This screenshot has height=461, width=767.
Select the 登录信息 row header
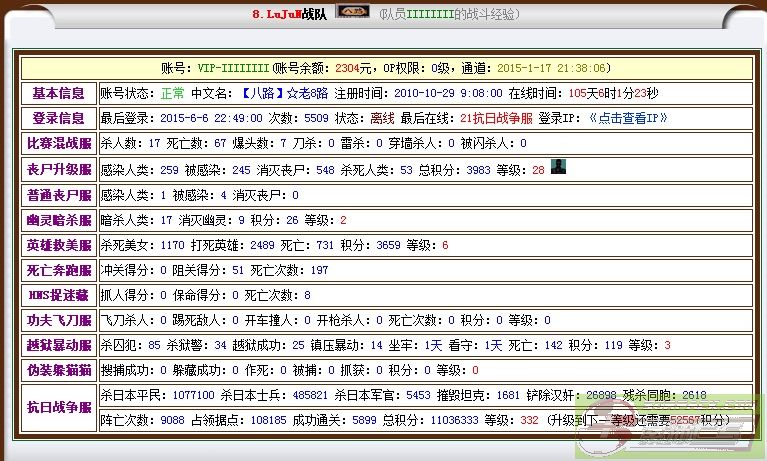point(58,118)
